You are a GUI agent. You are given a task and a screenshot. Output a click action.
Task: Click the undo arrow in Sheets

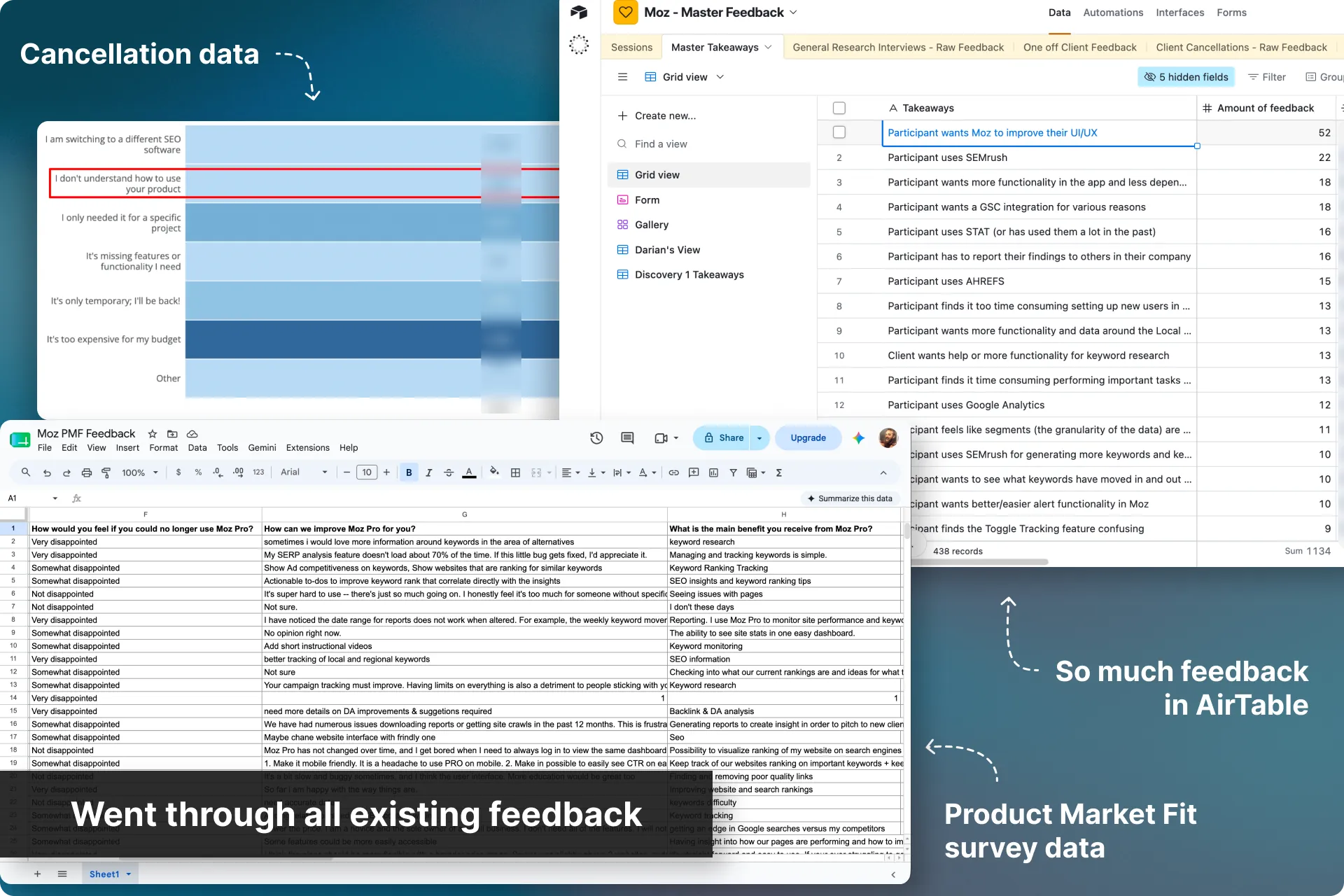pos(47,472)
